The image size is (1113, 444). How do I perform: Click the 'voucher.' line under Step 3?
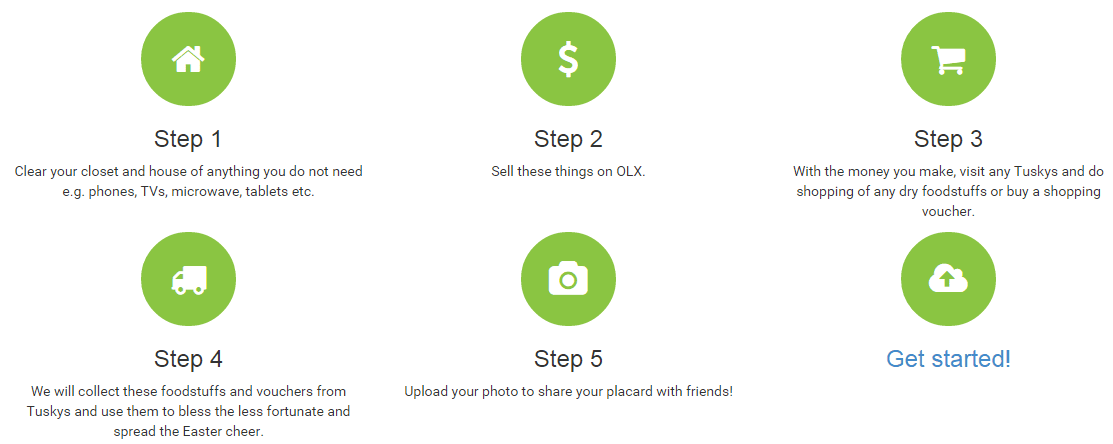948,212
